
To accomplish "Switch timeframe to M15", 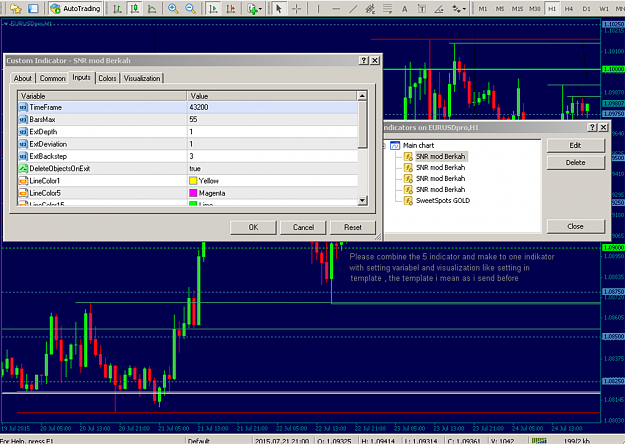I will click(517, 8).
